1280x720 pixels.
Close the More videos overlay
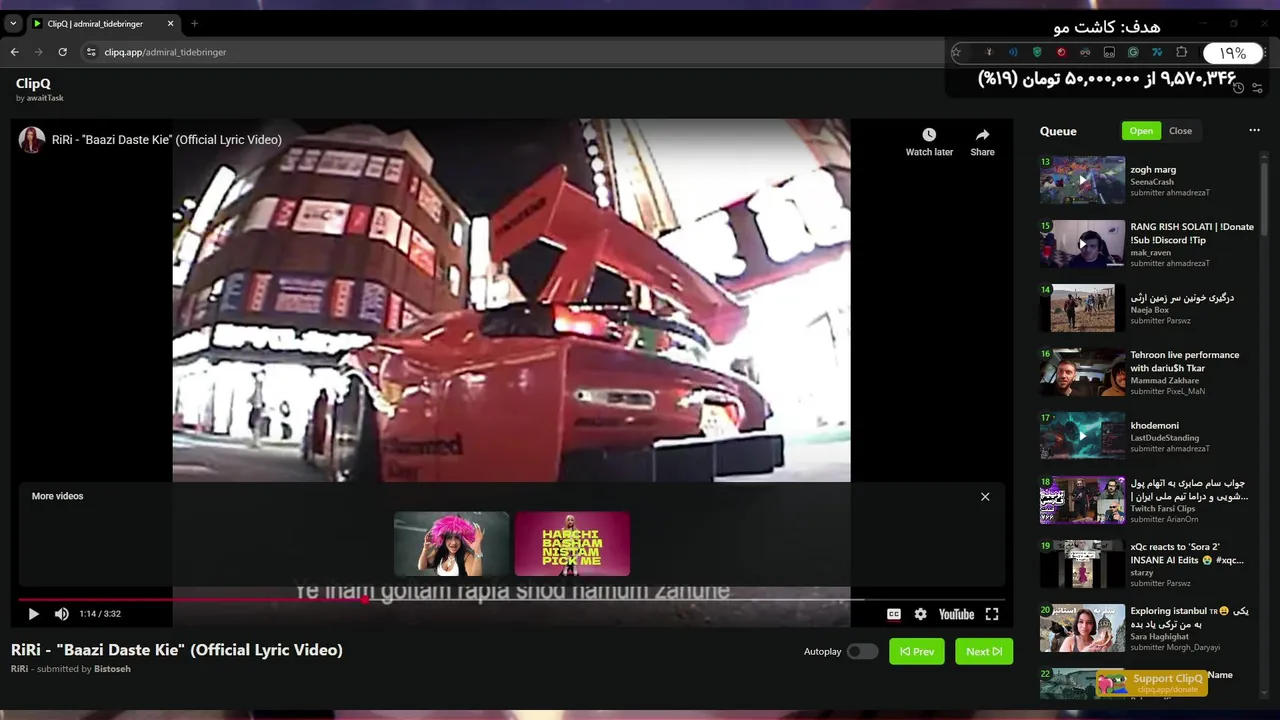985,496
